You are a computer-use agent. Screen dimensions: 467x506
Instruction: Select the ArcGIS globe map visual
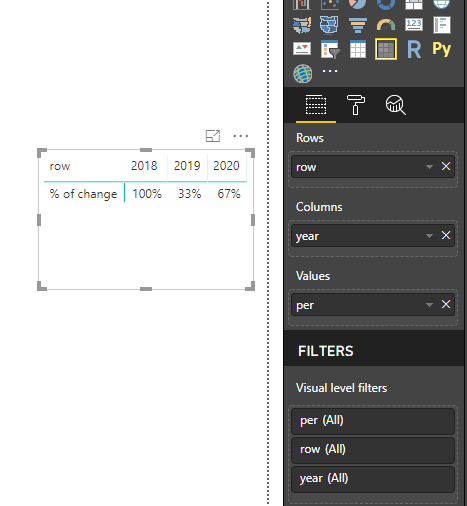coord(303,73)
